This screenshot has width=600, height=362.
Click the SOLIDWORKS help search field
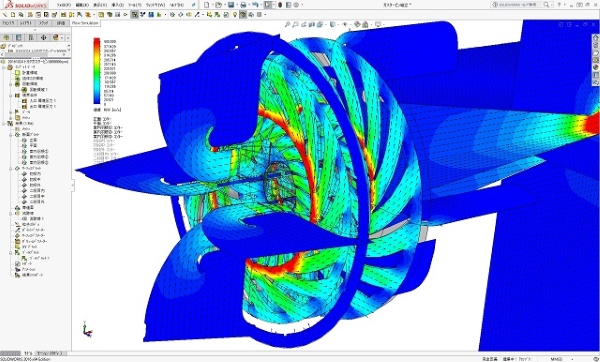[x=520, y=5]
